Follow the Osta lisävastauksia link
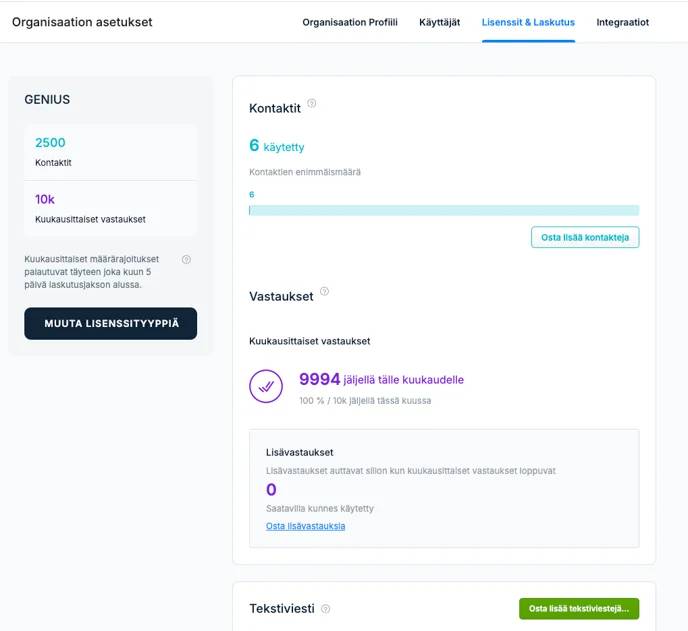The height and width of the screenshot is (631, 688). (305, 526)
